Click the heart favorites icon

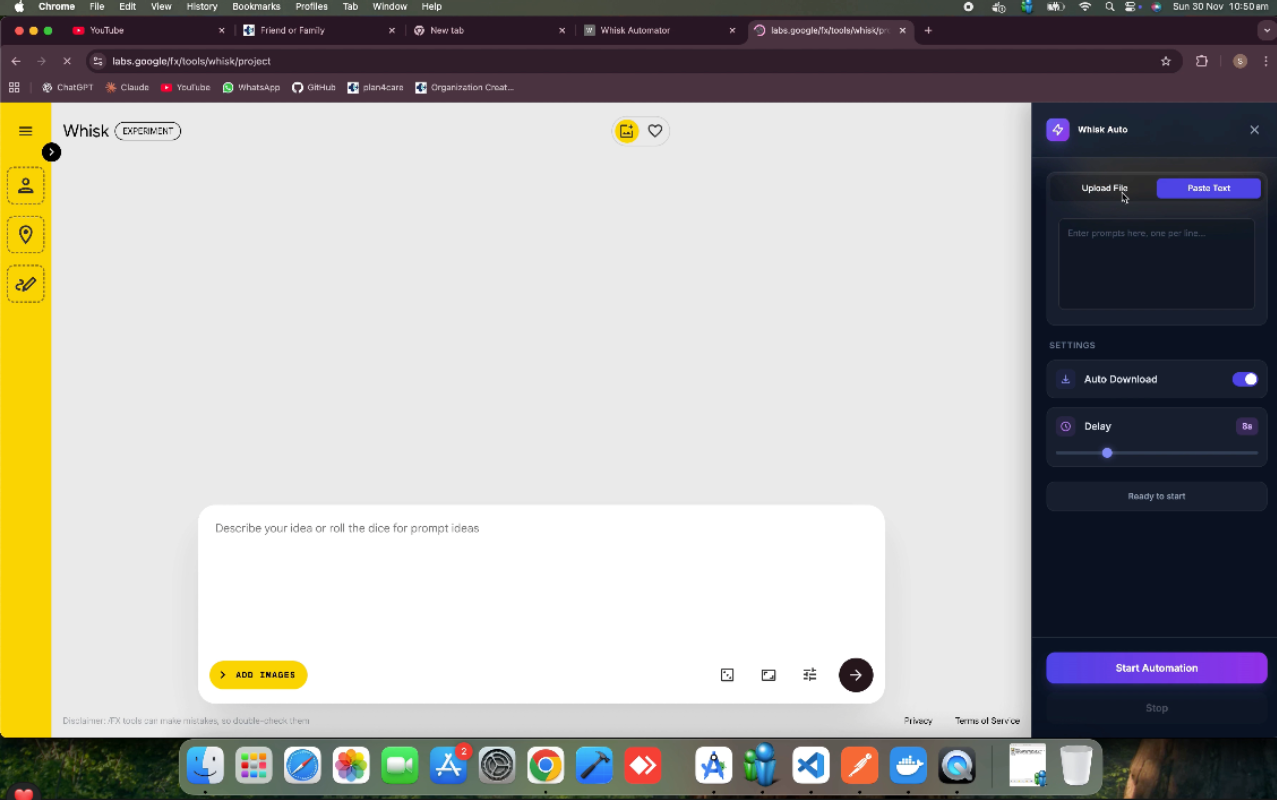pyautogui.click(x=655, y=130)
